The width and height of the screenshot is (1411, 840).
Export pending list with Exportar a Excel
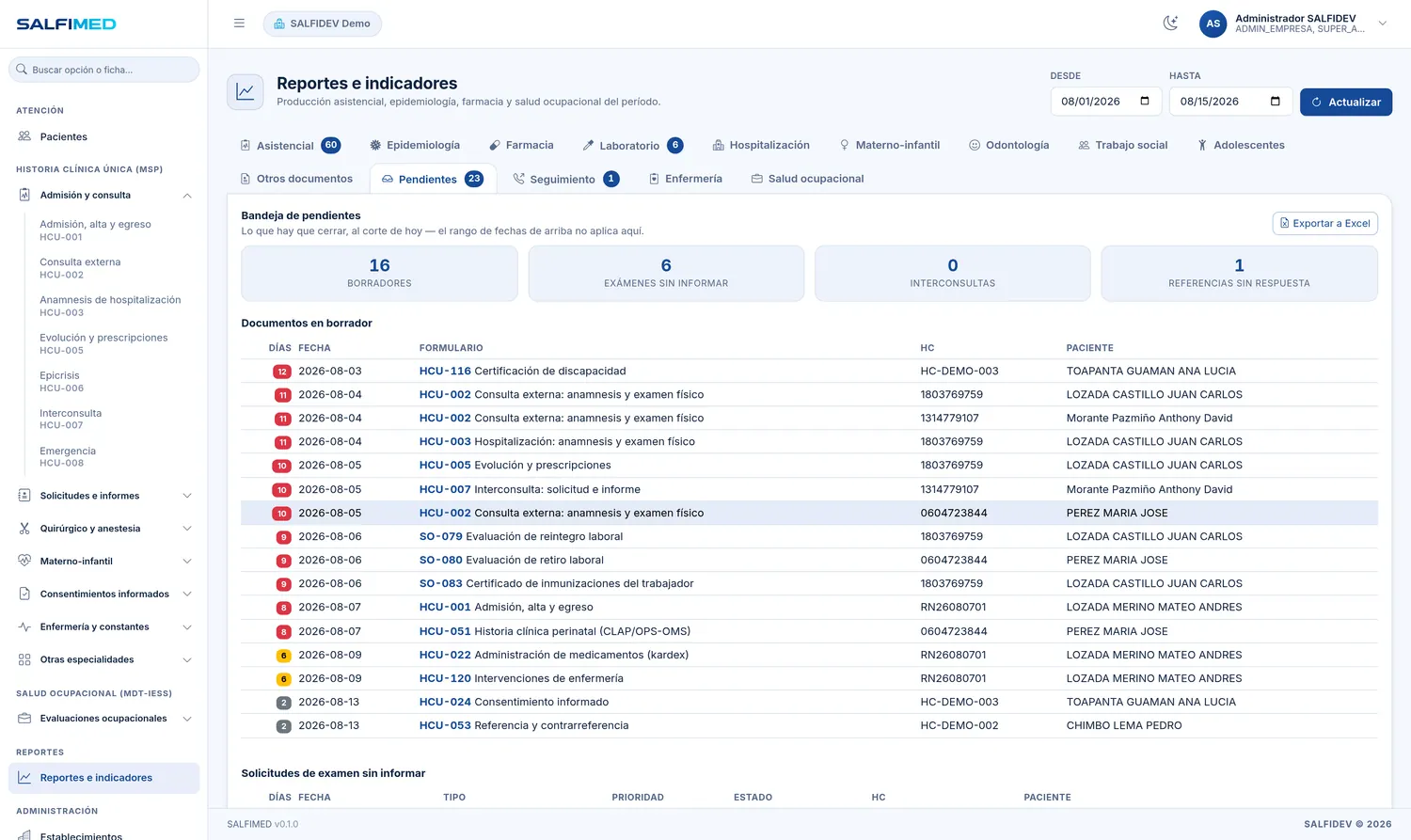pos(1324,223)
